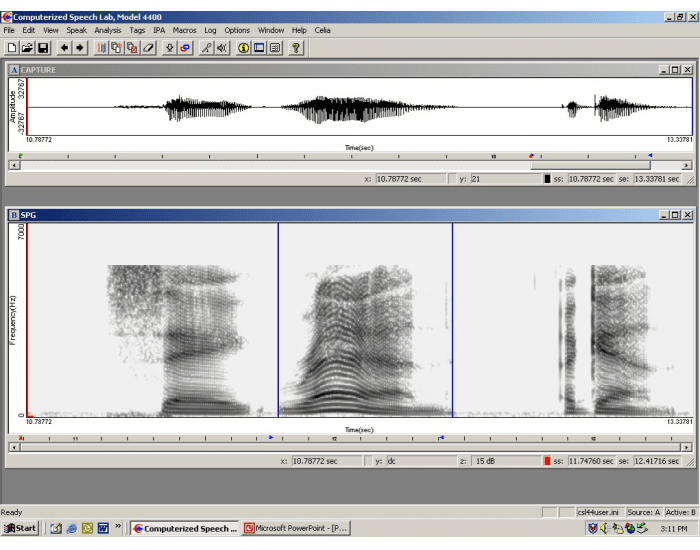The width and height of the screenshot is (700, 550).
Task: Click the red marker on CAPTURE timeline ruler
Action: (531, 155)
